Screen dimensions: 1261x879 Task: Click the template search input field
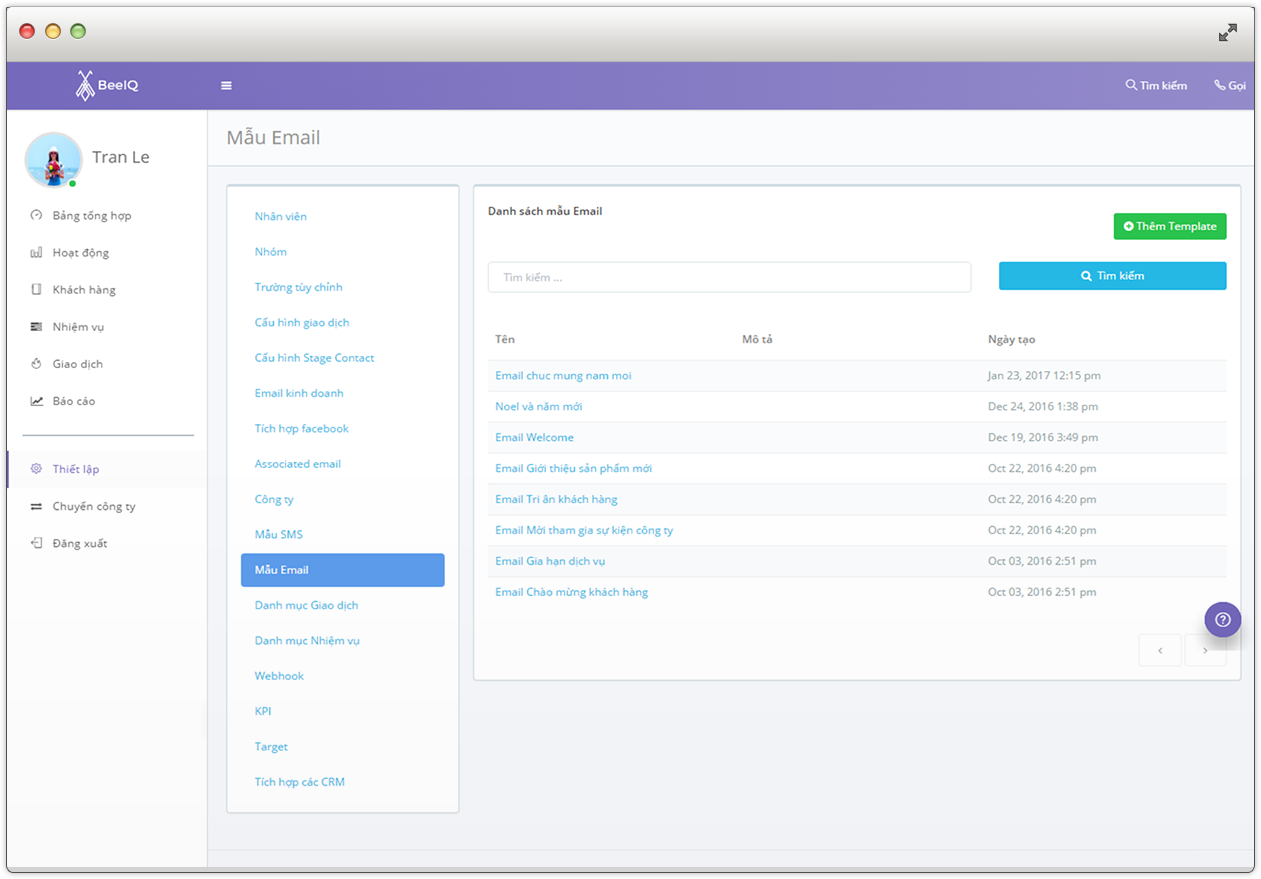(x=729, y=277)
